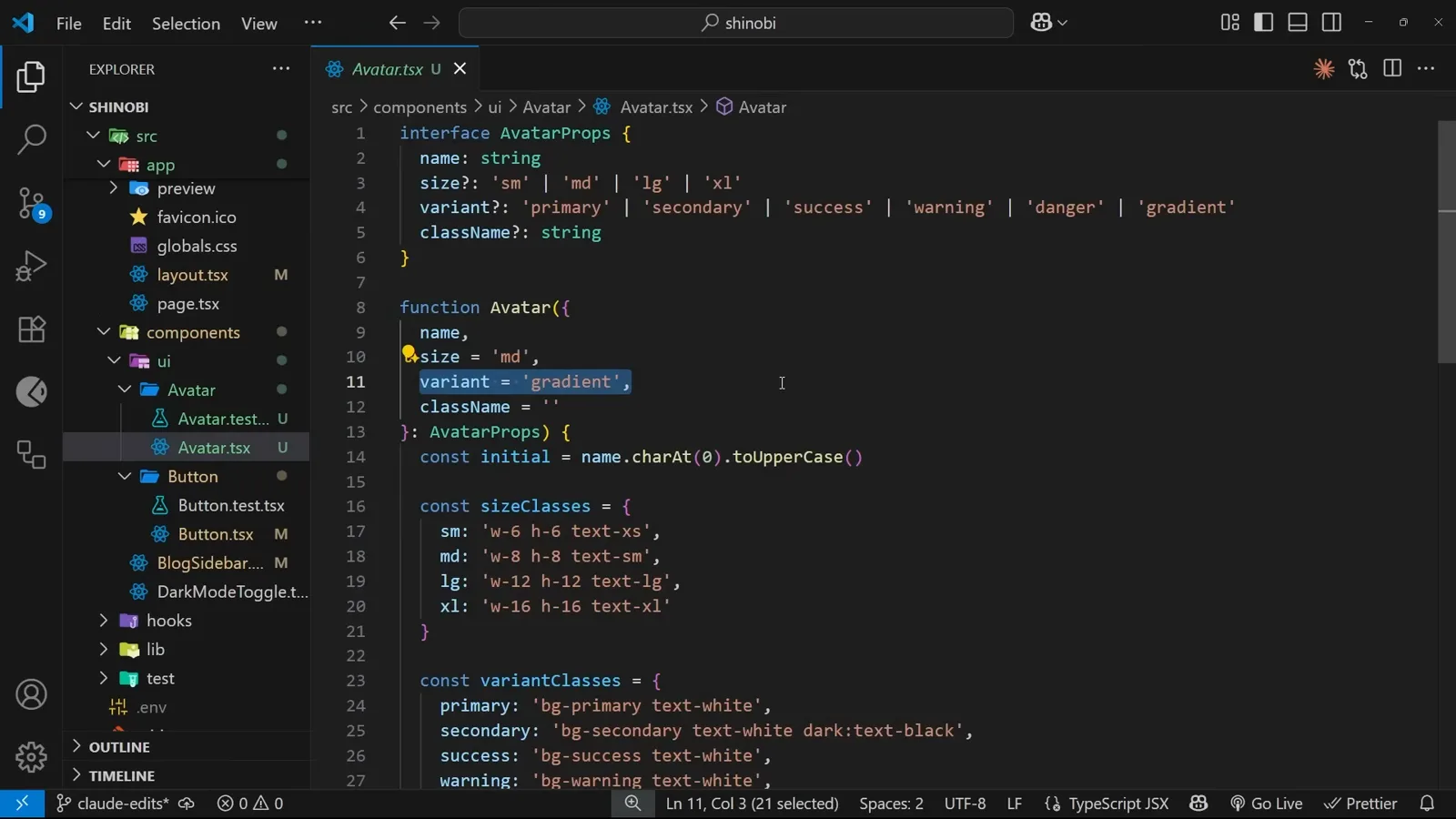This screenshot has height=819, width=1456.
Task: Open Customize Layout control
Action: click(x=1229, y=23)
